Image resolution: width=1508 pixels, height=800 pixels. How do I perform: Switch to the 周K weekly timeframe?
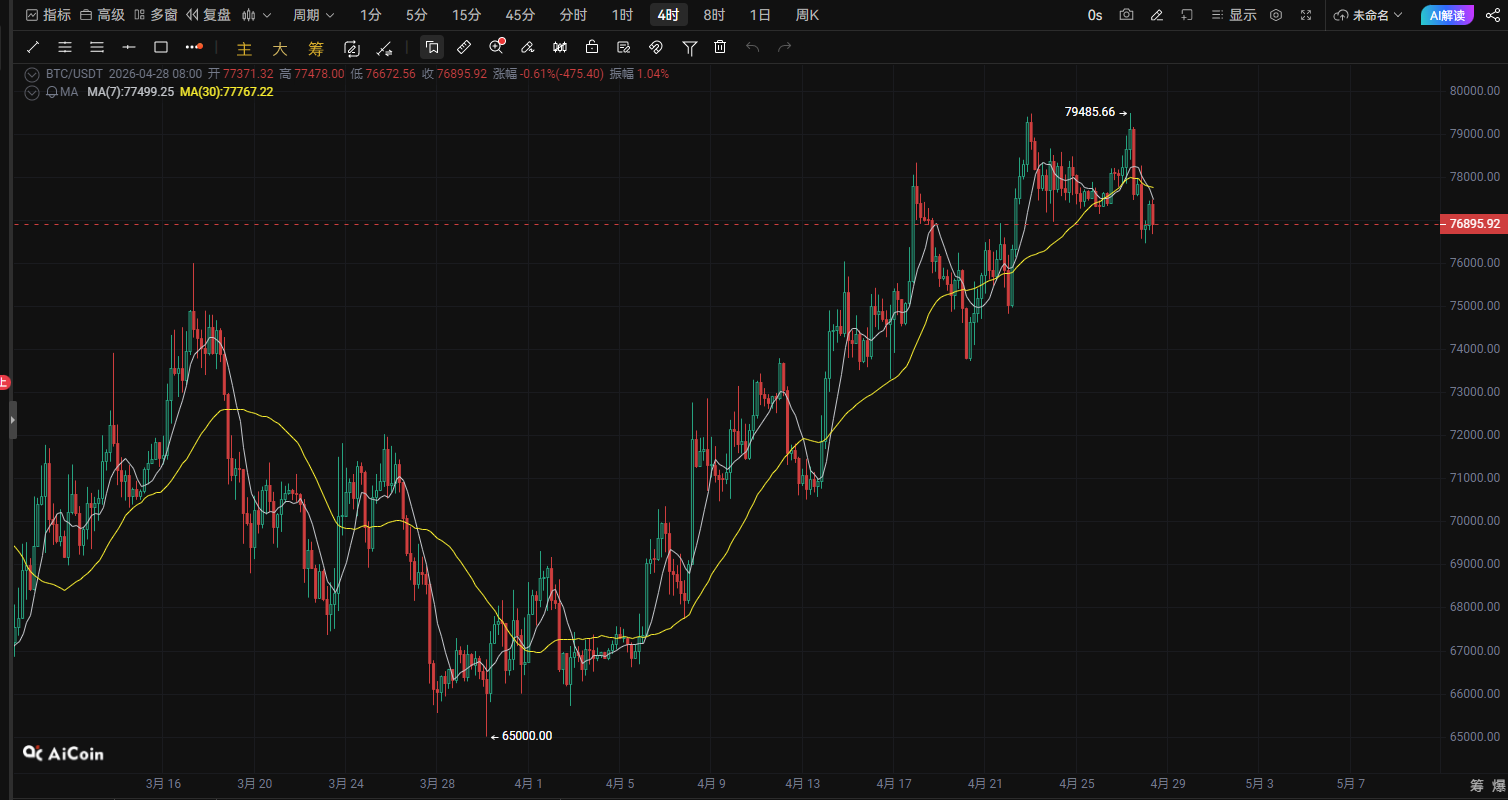807,15
